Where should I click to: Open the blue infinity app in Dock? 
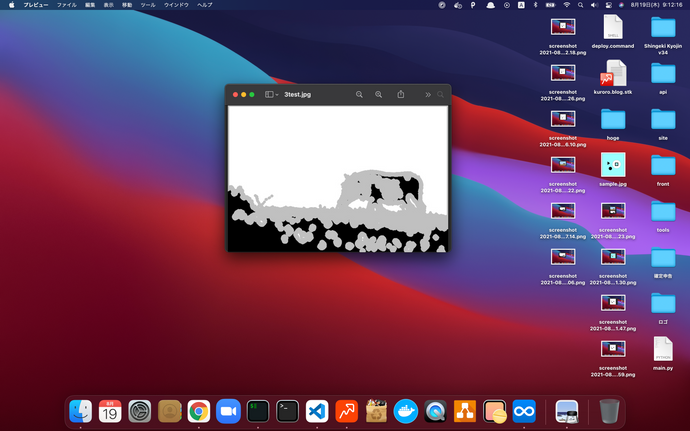click(x=524, y=411)
